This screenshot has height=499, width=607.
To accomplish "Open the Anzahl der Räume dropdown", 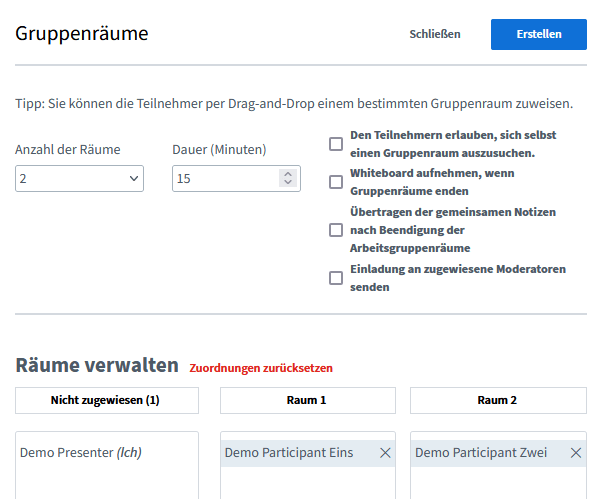I will point(79,179).
